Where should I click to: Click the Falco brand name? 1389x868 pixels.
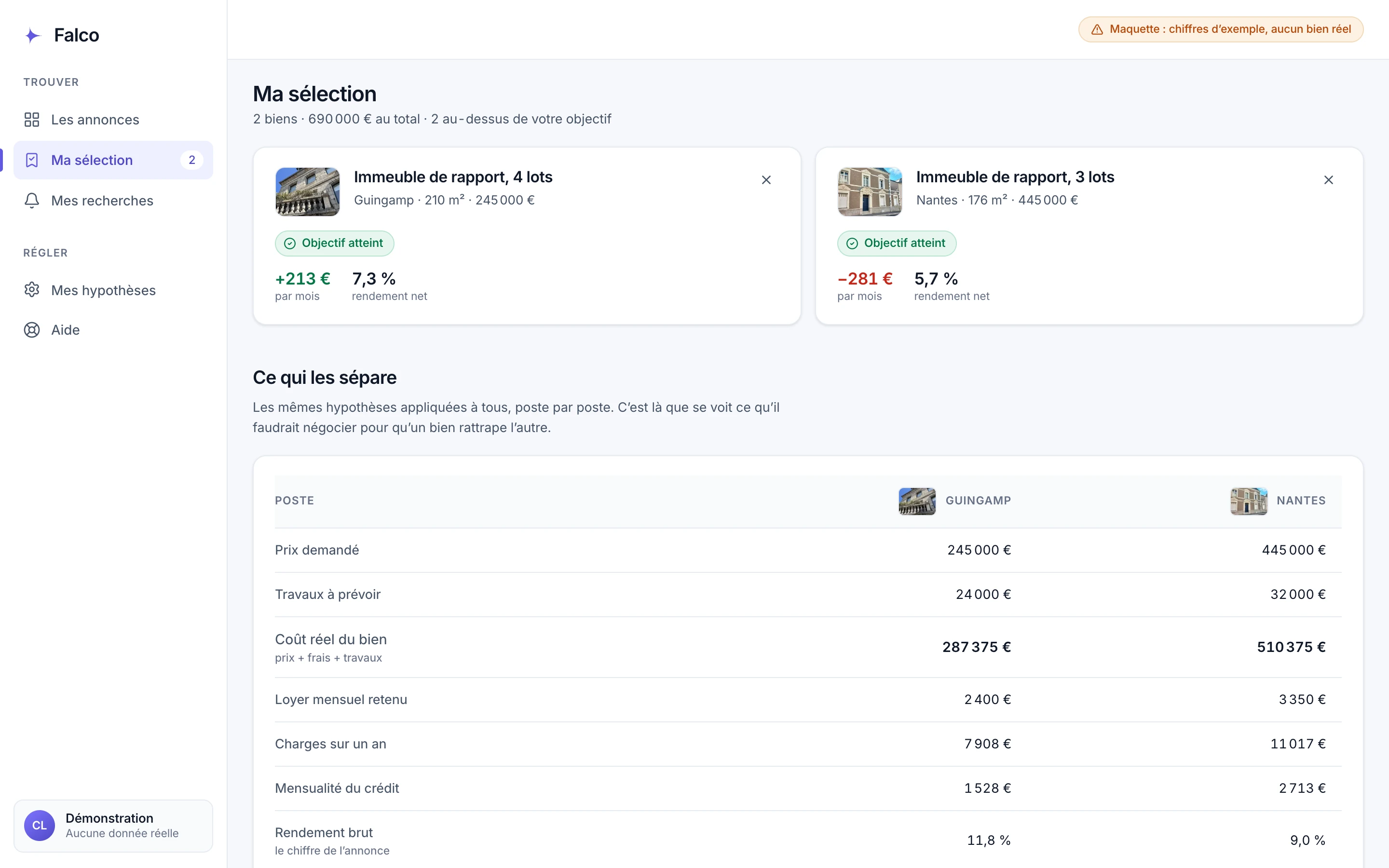pyautogui.click(x=76, y=35)
